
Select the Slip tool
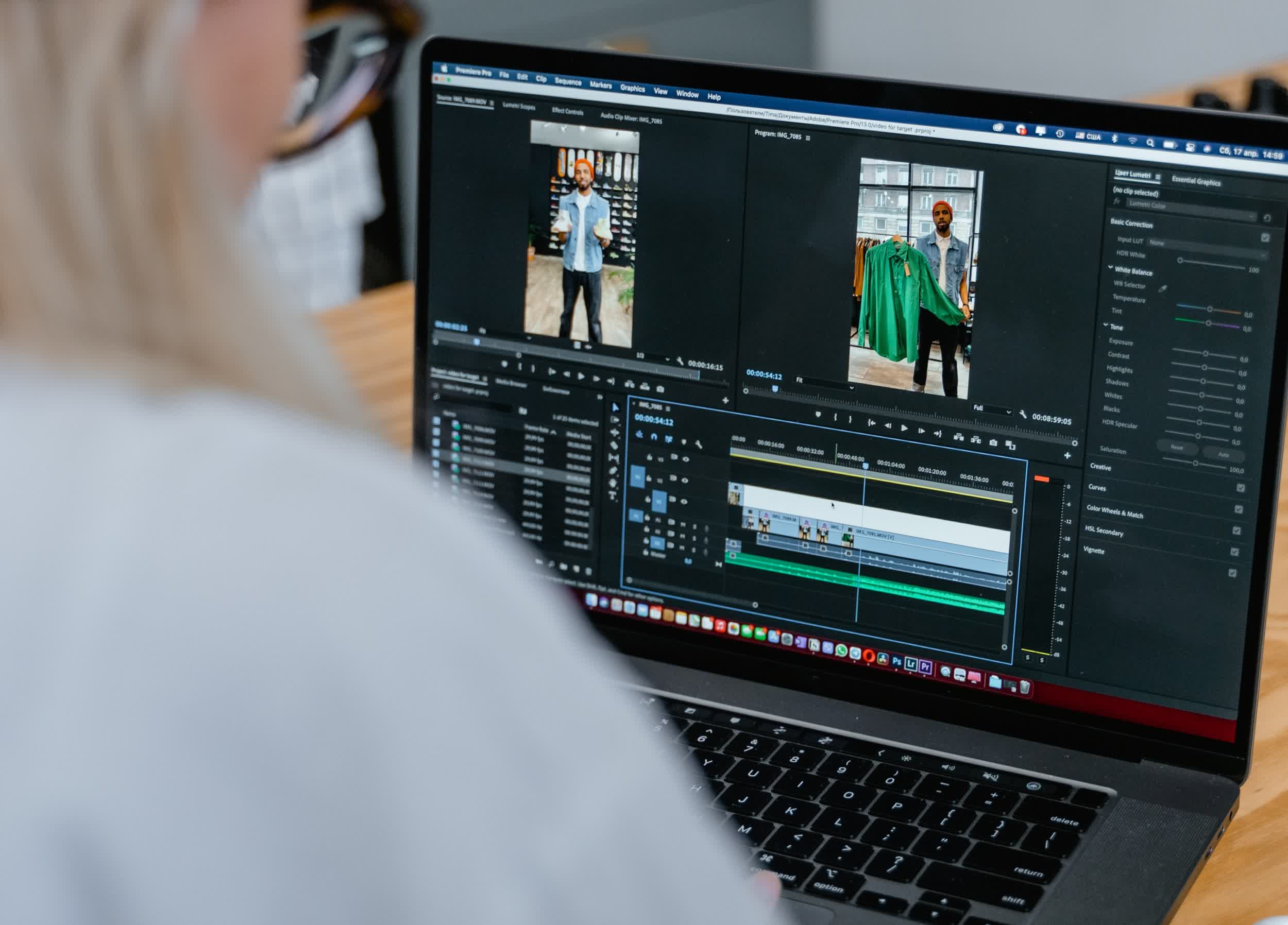(x=613, y=458)
